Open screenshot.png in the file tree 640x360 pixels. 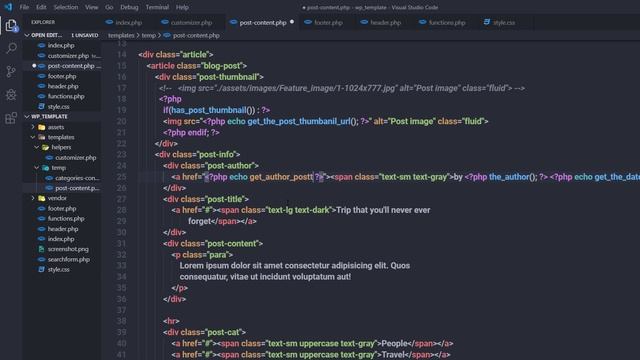68,249
